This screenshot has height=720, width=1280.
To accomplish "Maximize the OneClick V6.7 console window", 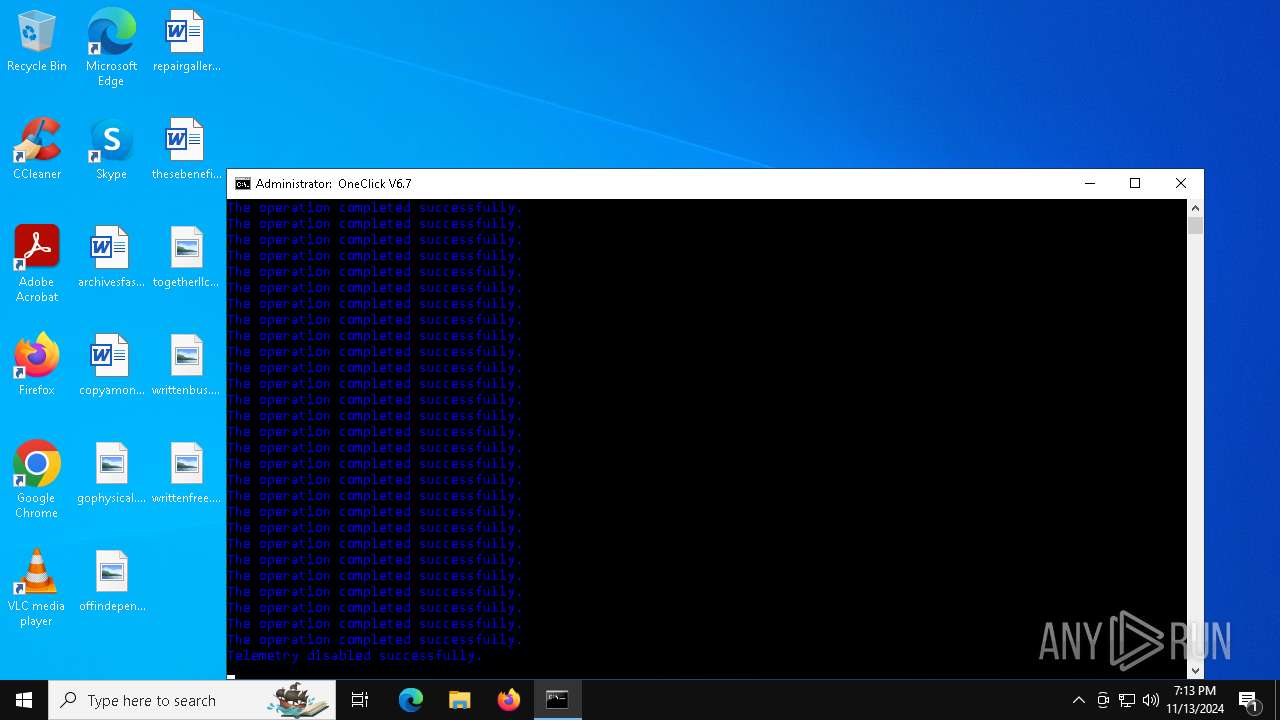I will 1135,184.
